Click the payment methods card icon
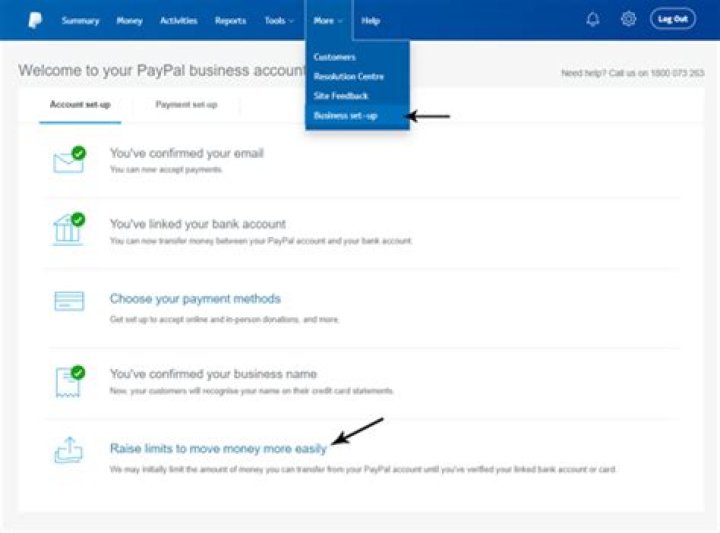 (x=69, y=301)
